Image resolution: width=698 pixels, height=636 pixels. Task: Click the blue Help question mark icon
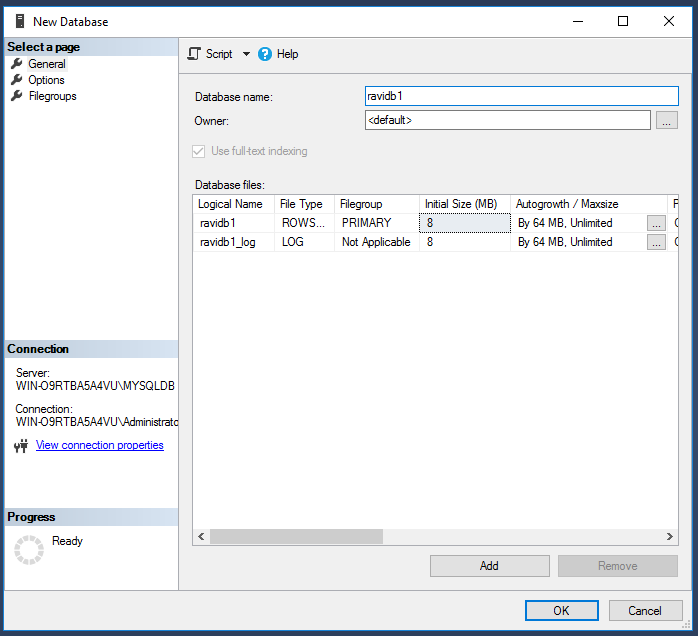pyautogui.click(x=265, y=54)
